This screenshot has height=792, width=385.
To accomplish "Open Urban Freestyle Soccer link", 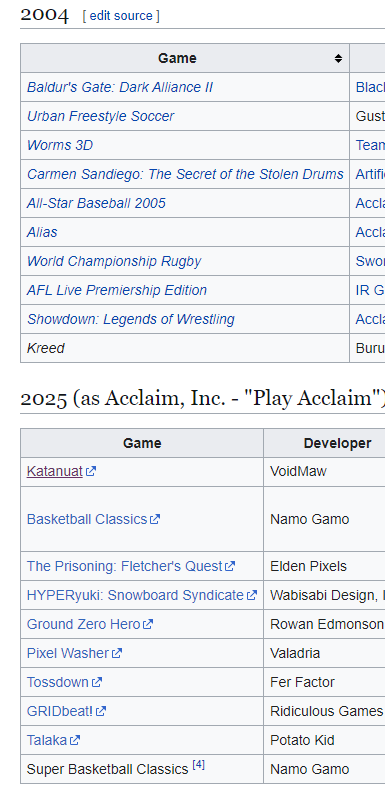I will coord(100,116).
